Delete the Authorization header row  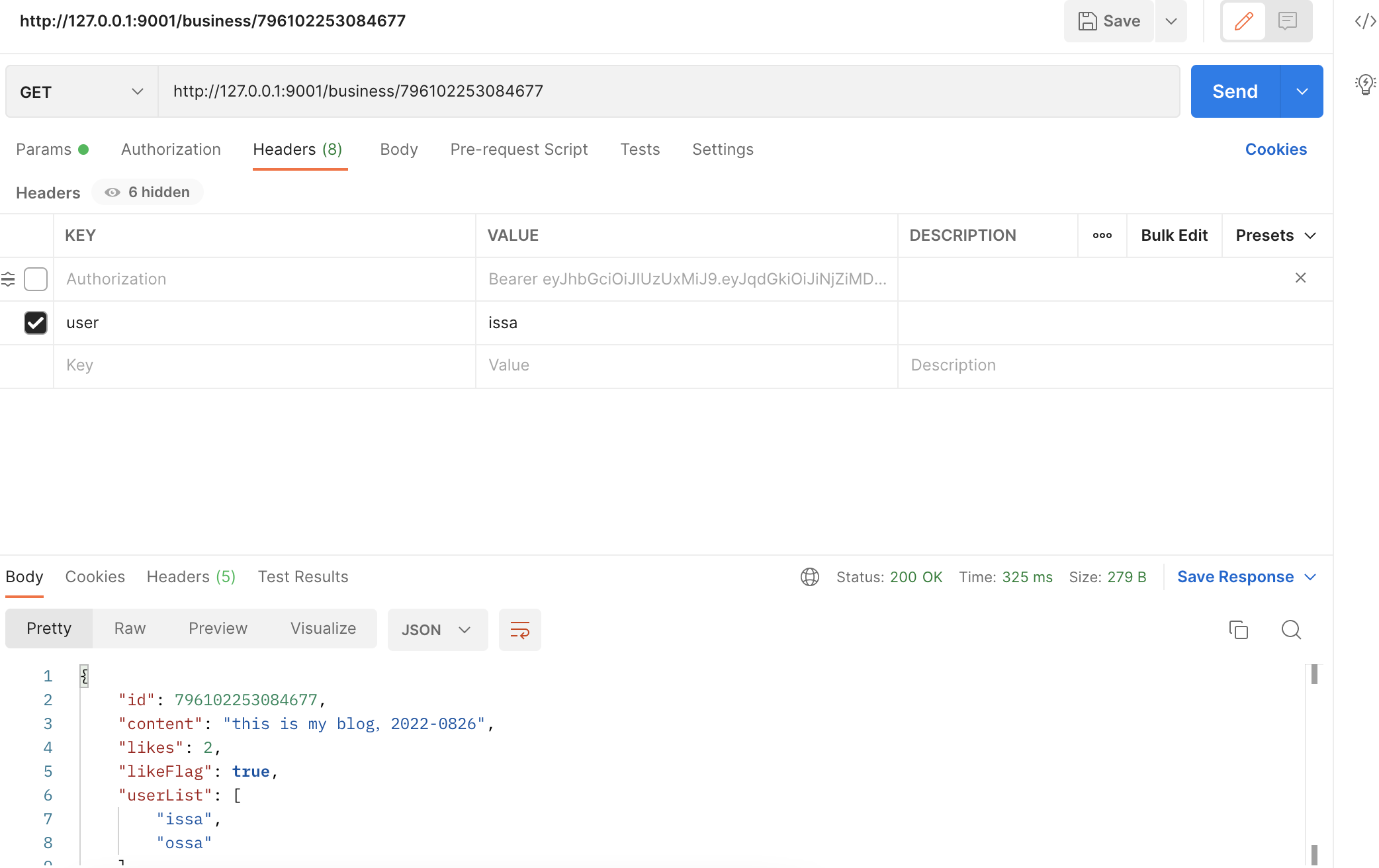coord(1300,278)
